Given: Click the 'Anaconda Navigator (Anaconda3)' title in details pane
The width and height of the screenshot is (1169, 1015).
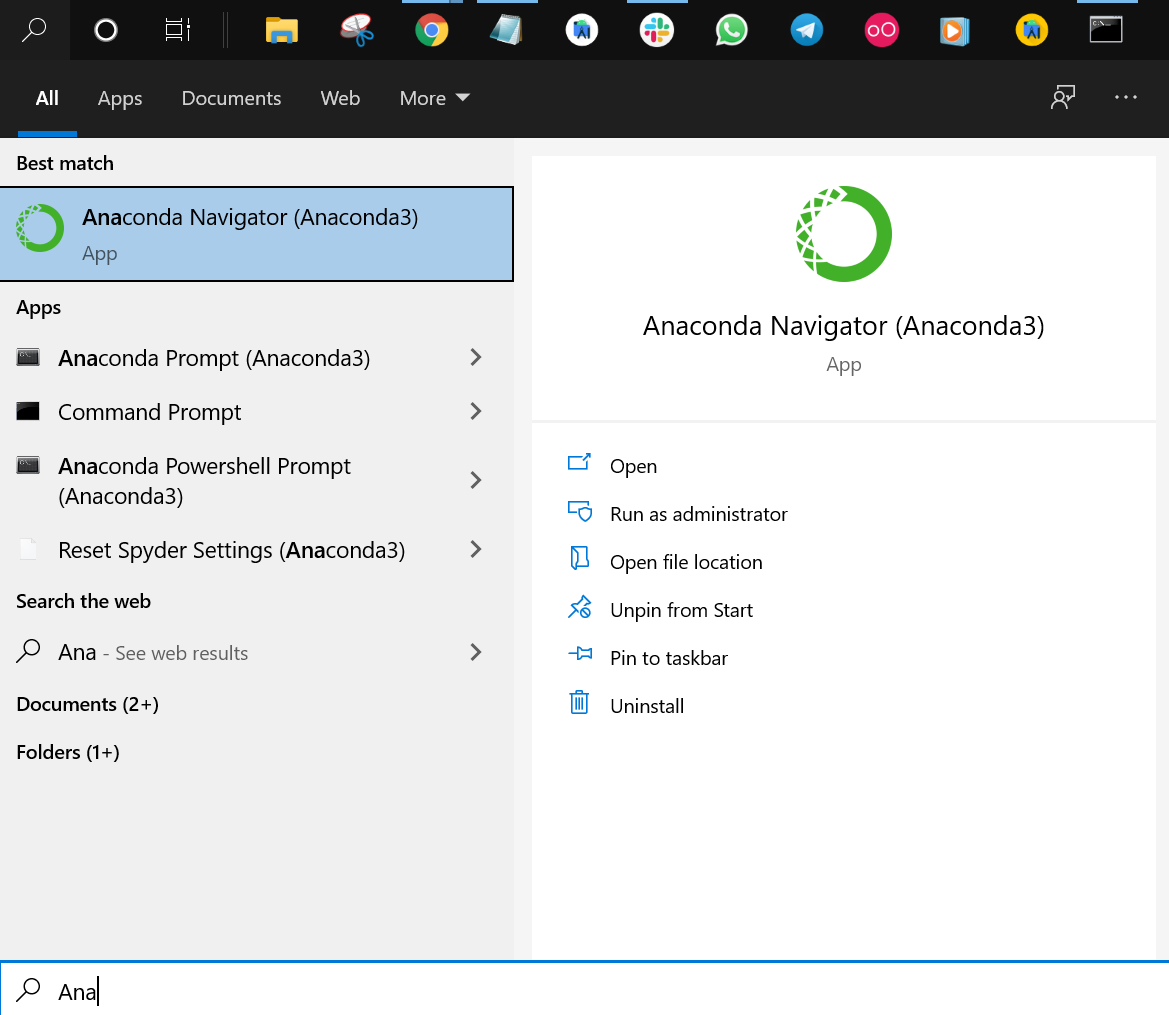Looking at the screenshot, I should 843,326.
